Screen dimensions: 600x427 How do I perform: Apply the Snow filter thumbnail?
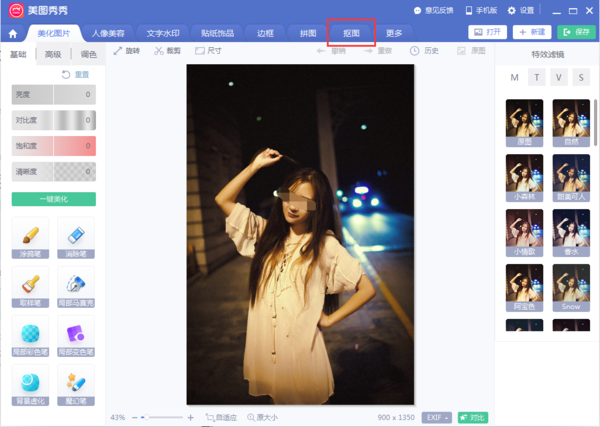[571, 288]
